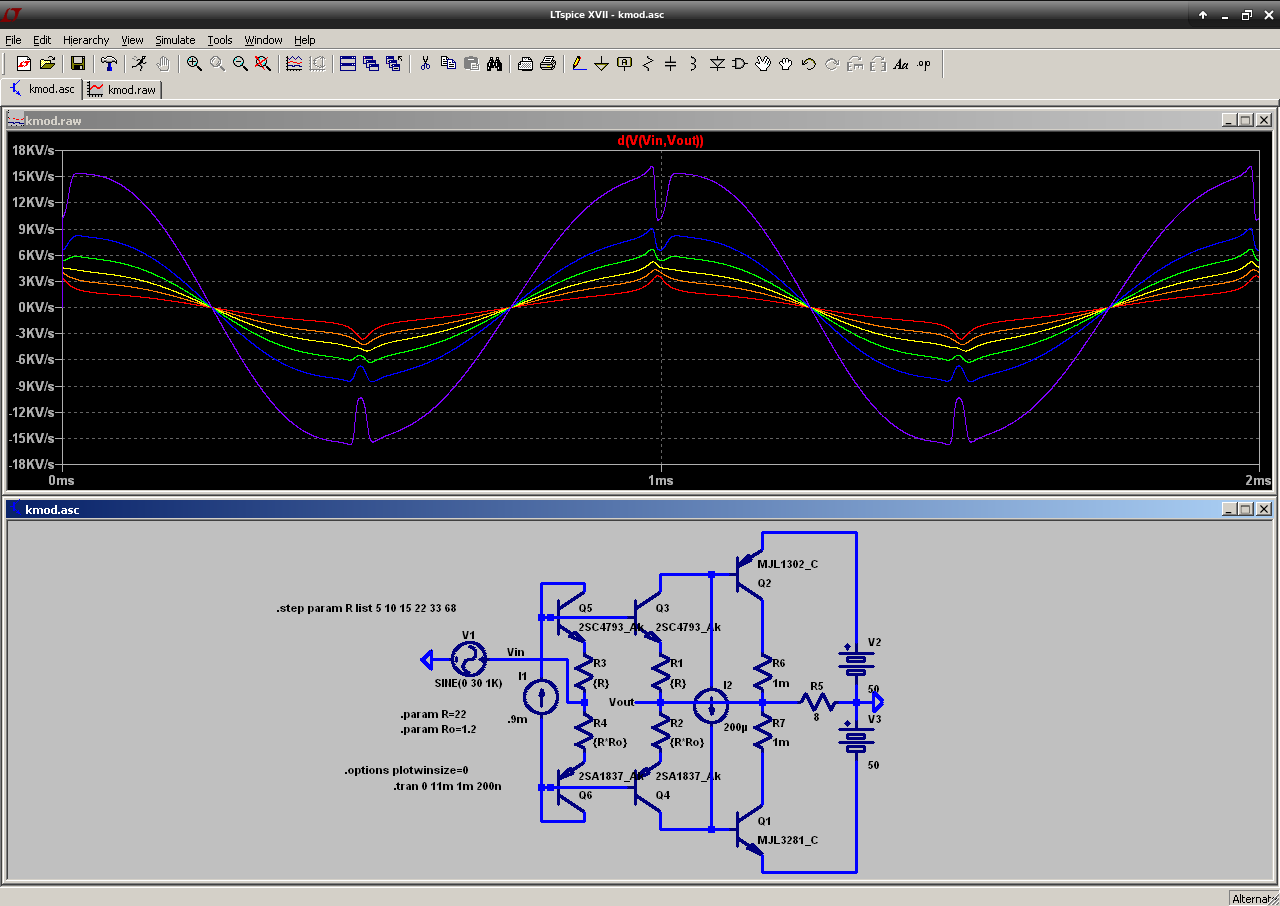This screenshot has height=906, width=1280.
Task: Place a Ground symbol tool
Action: [x=601, y=64]
